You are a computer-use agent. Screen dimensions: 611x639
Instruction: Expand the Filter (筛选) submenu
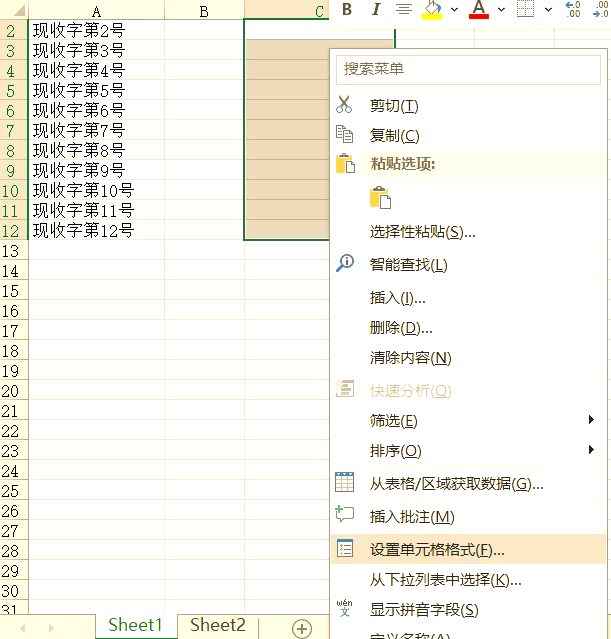click(468, 421)
